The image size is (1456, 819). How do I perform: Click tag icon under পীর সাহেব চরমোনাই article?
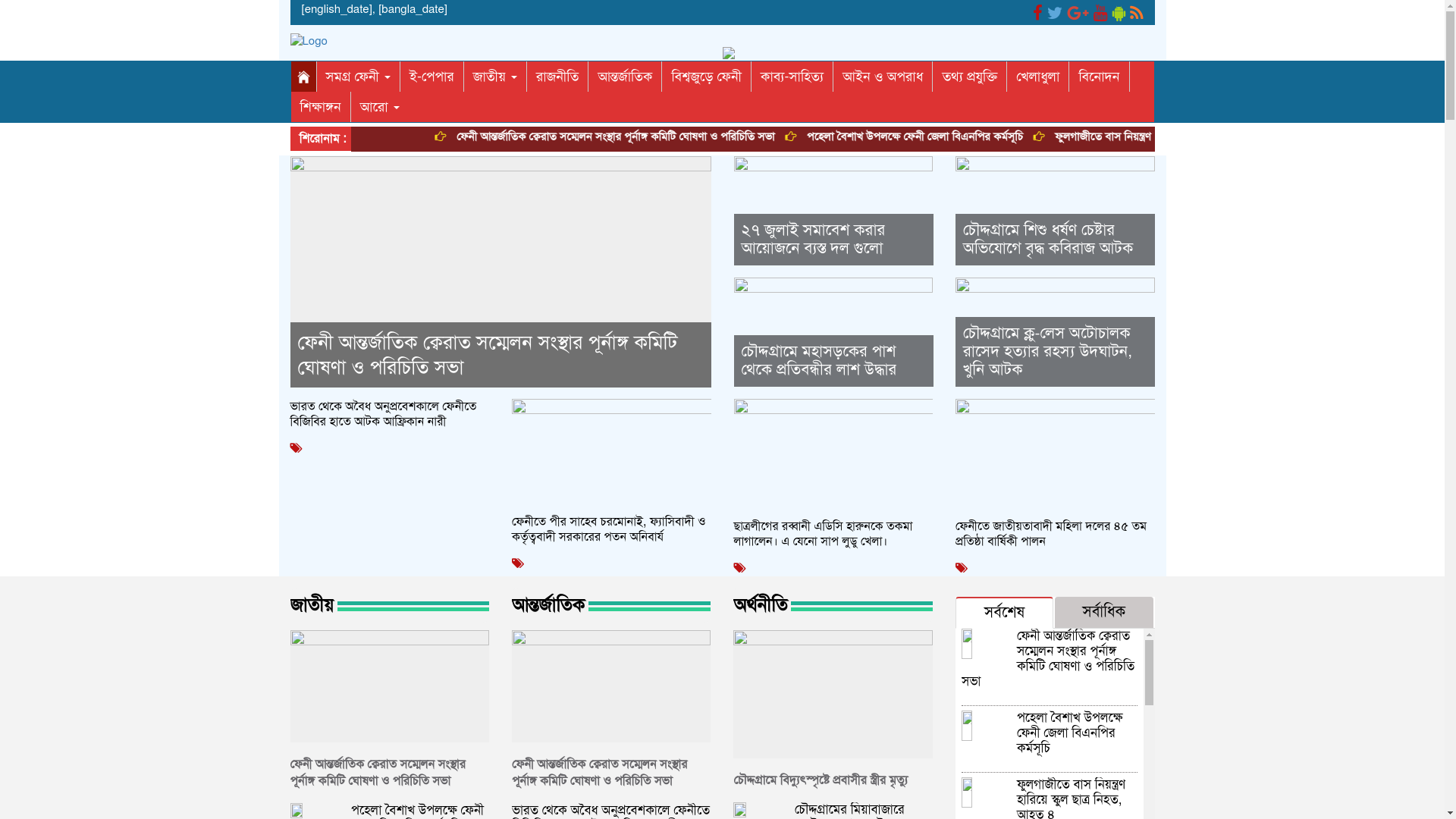tap(517, 563)
